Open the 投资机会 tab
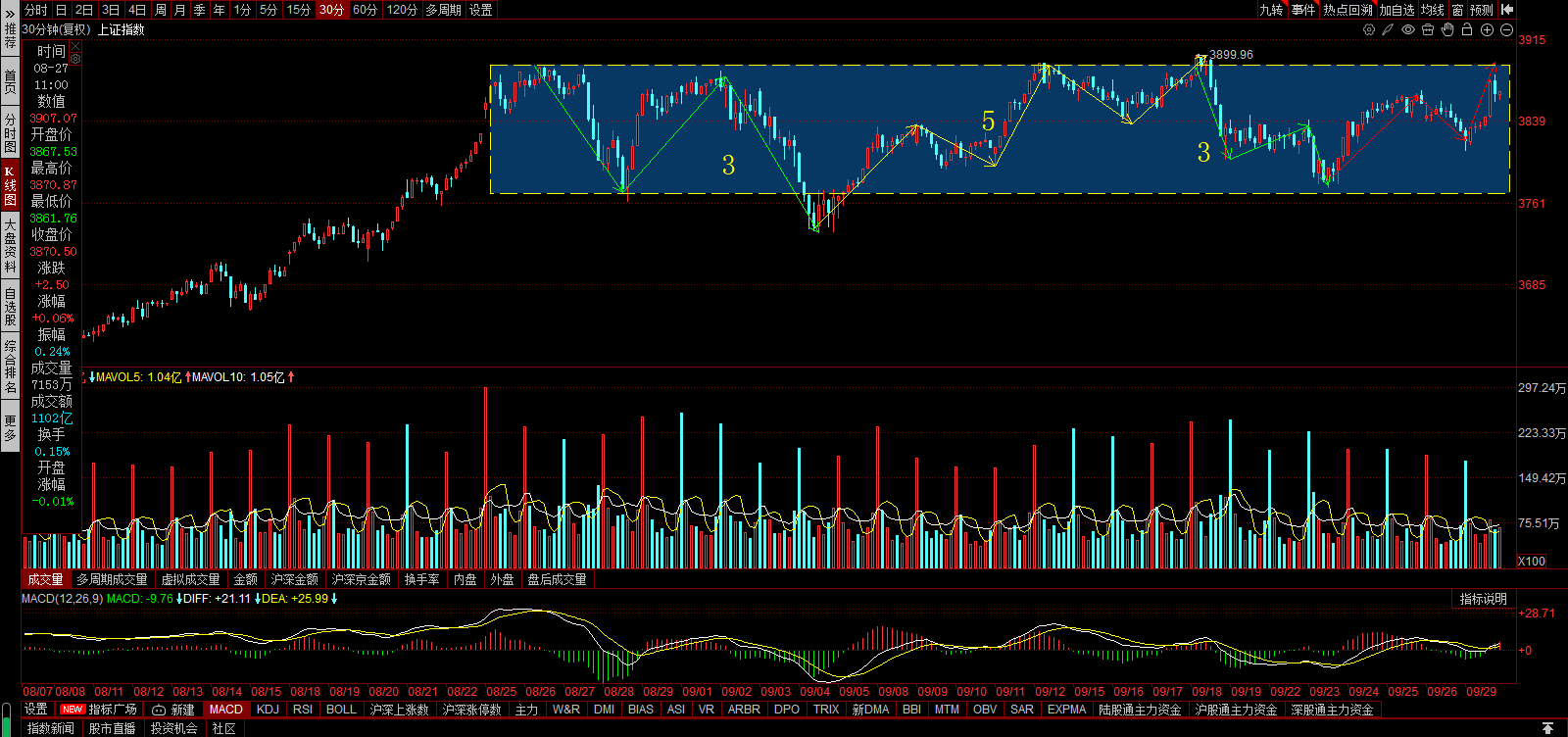 coord(173,728)
